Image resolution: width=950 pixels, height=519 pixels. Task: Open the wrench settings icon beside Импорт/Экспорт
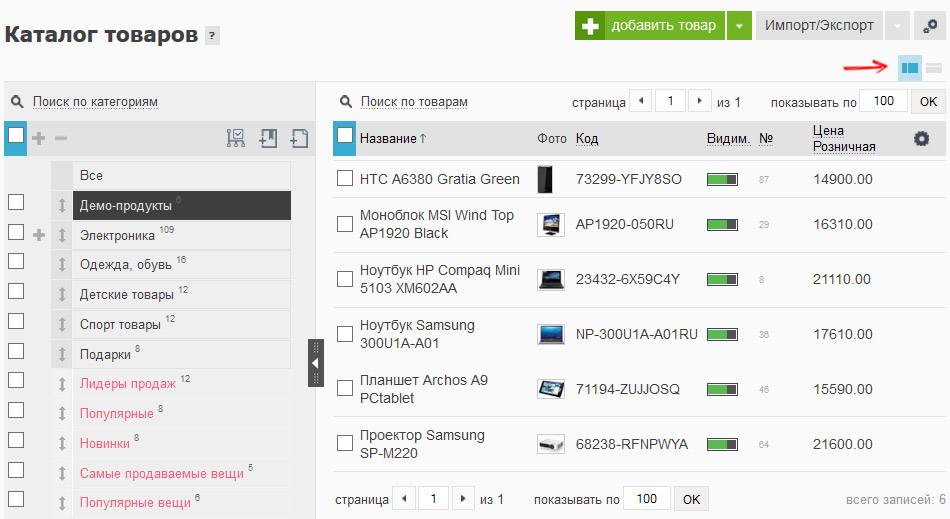click(929, 26)
